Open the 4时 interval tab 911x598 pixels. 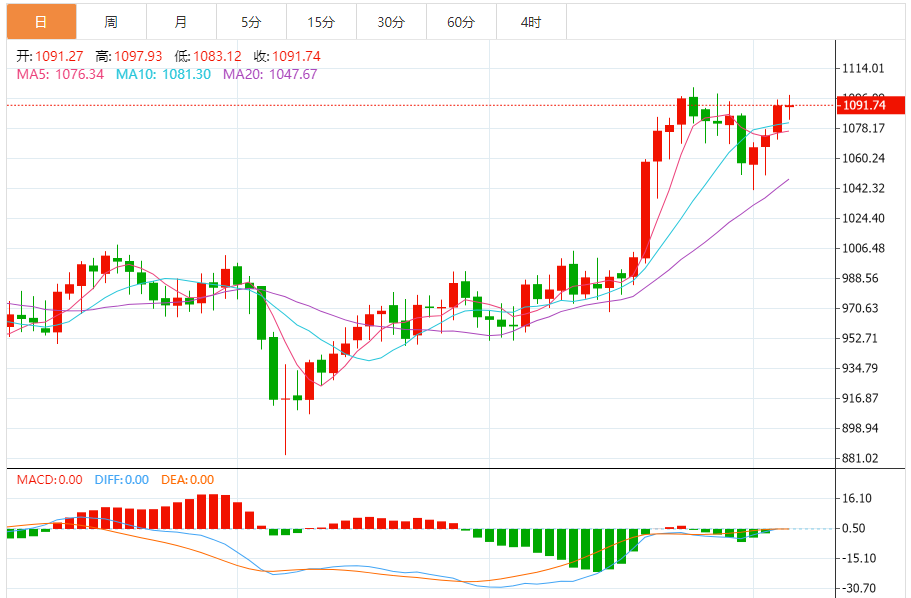531,22
